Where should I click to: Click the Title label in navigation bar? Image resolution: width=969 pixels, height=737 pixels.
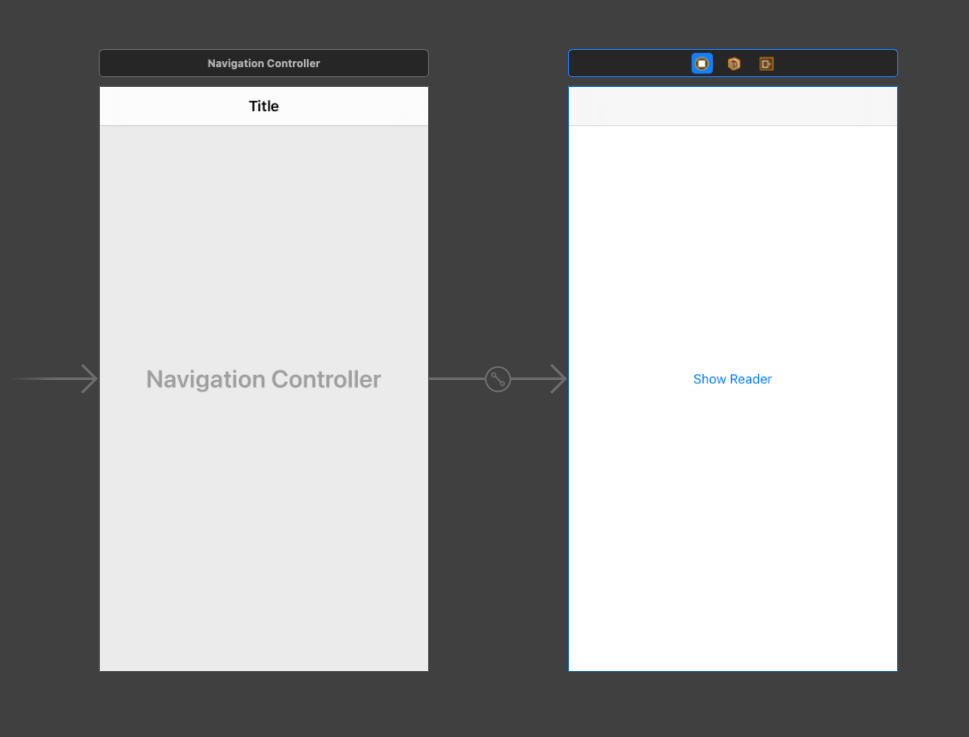(x=264, y=106)
